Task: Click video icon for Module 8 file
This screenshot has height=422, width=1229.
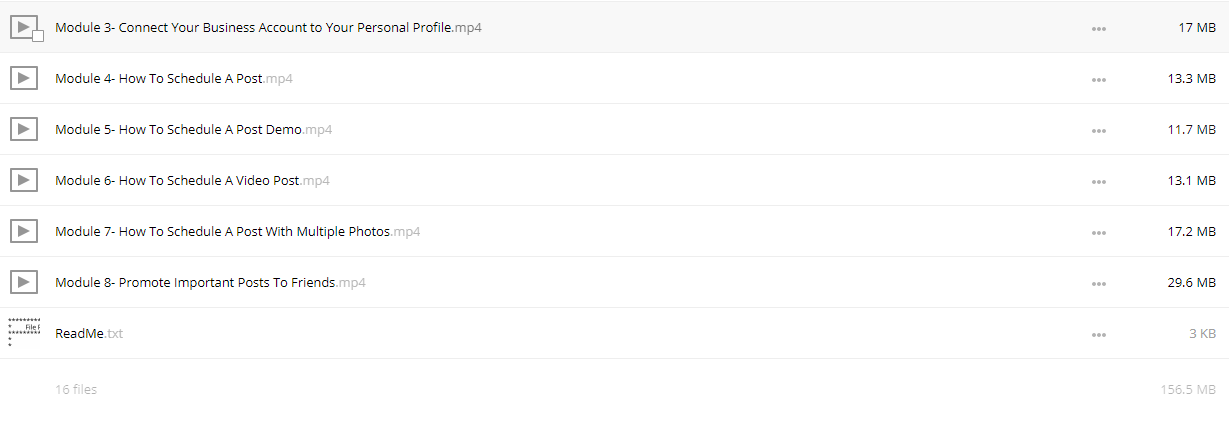Action: (x=24, y=282)
